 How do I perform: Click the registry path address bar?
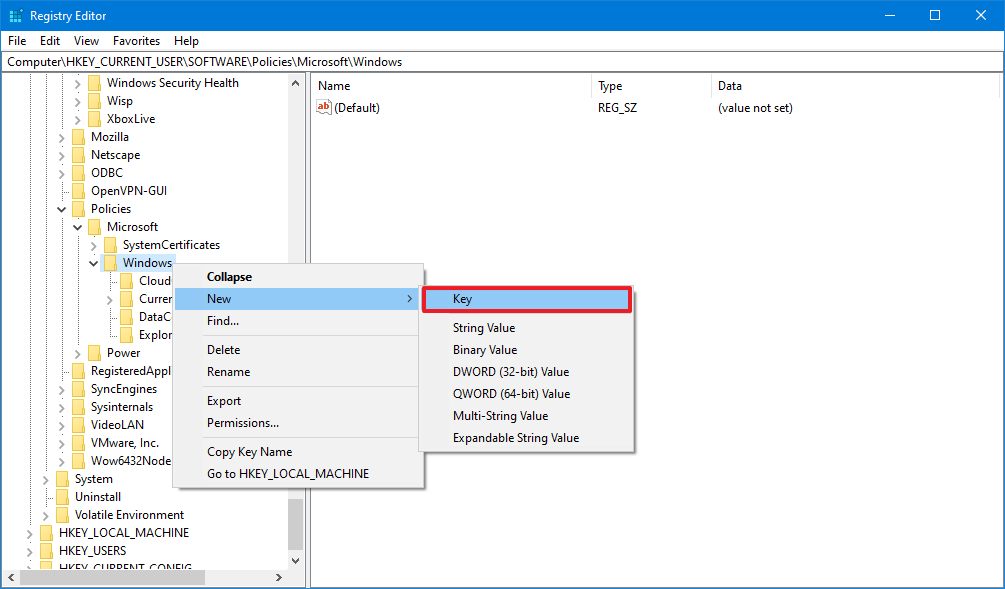click(x=500, y=62)
